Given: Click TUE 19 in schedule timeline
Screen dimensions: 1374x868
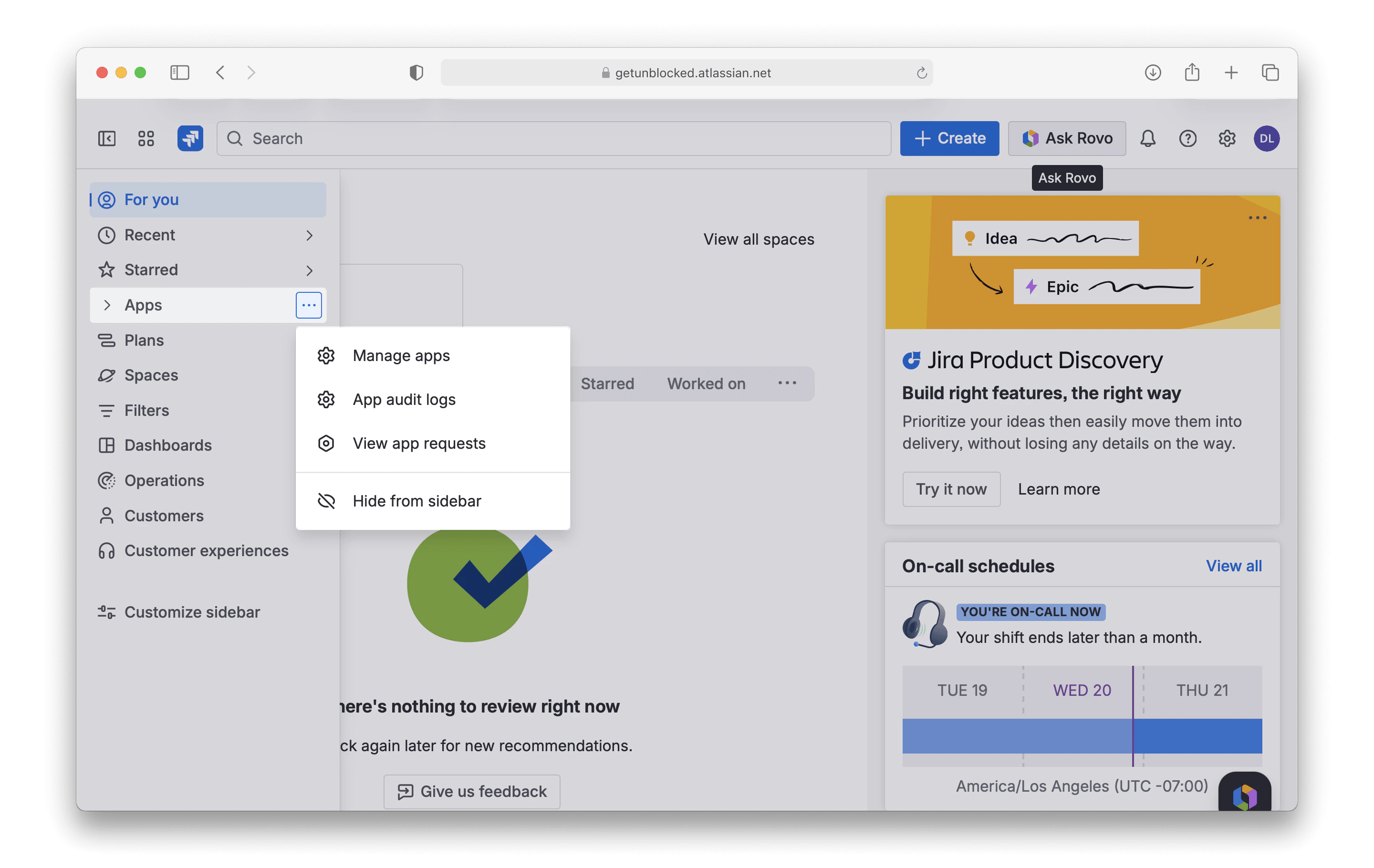Looking at the screenshot, I should (962, 691).
